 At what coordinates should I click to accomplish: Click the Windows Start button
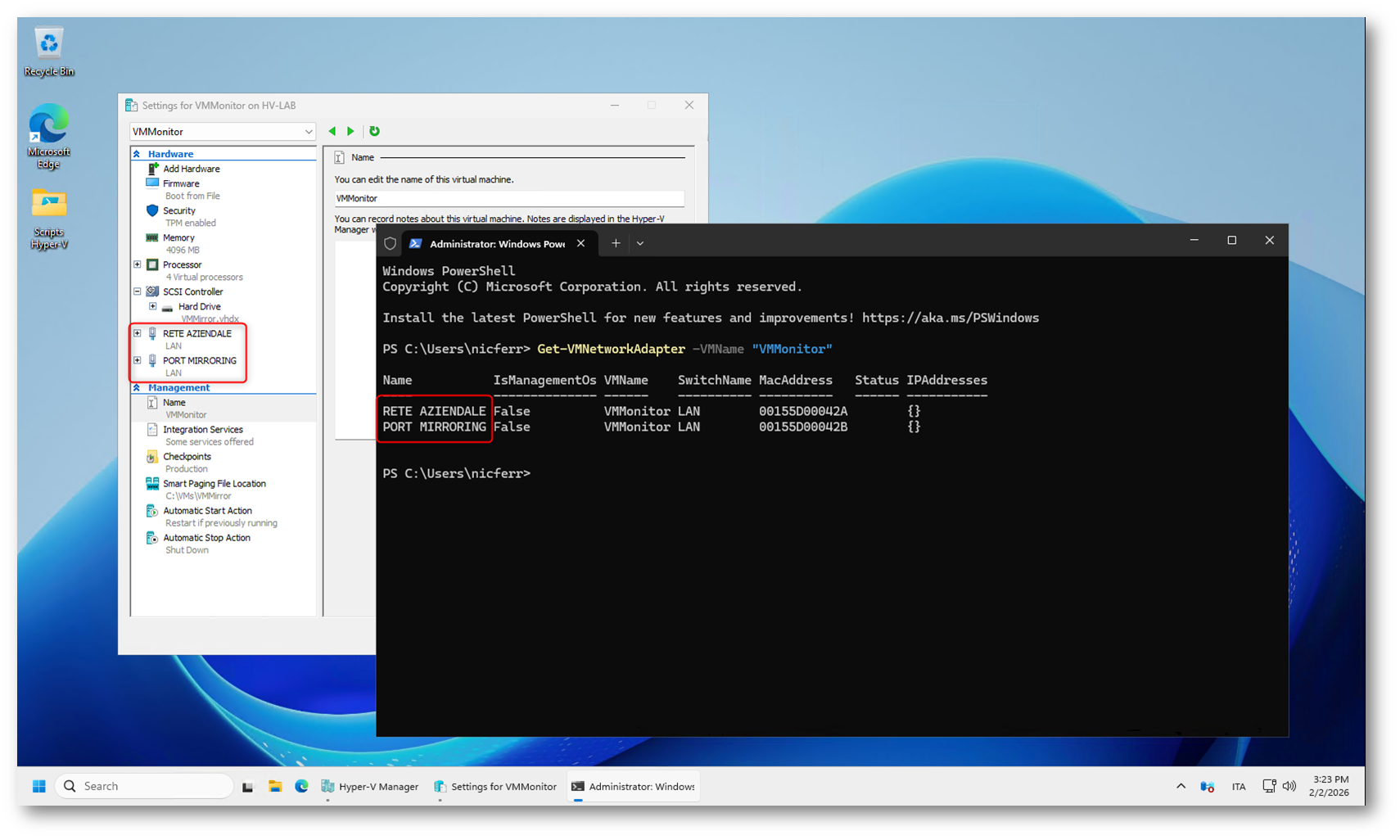click(38, 786)
